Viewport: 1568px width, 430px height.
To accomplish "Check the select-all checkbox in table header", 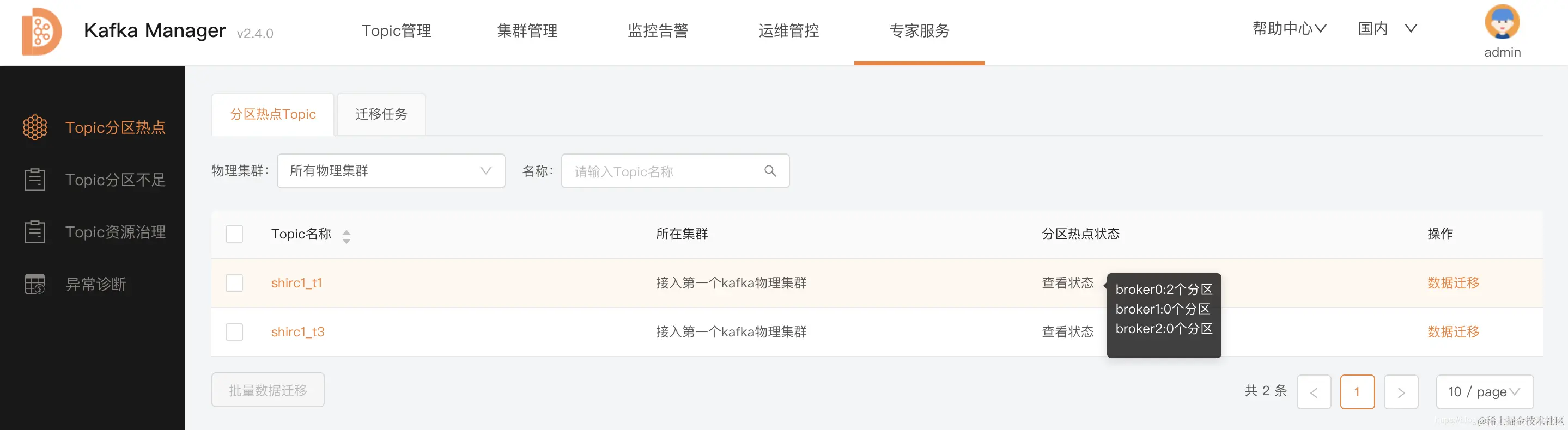I will point(234,234).
